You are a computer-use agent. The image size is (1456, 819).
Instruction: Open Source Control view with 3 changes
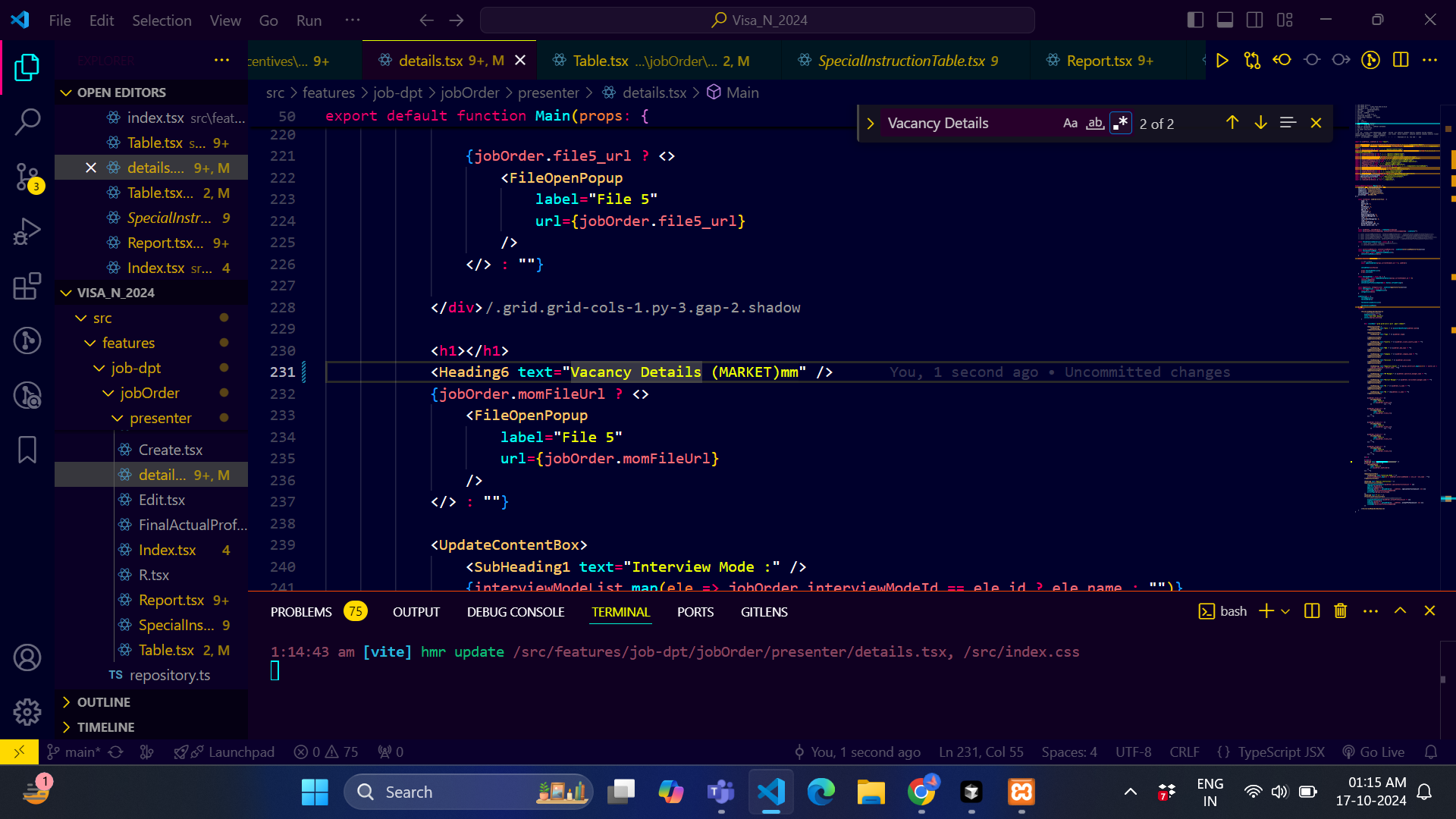[27, 177]
